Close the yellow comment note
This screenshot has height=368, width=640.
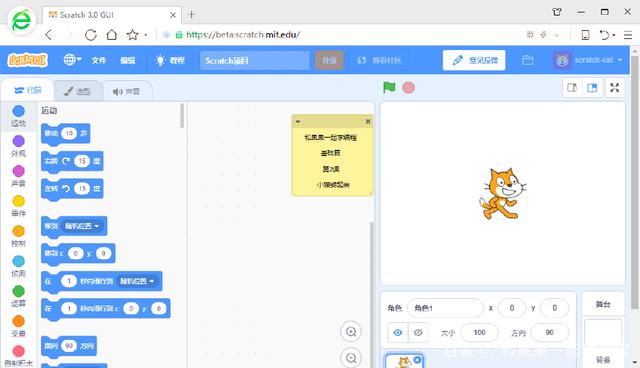tap(368, 121)
